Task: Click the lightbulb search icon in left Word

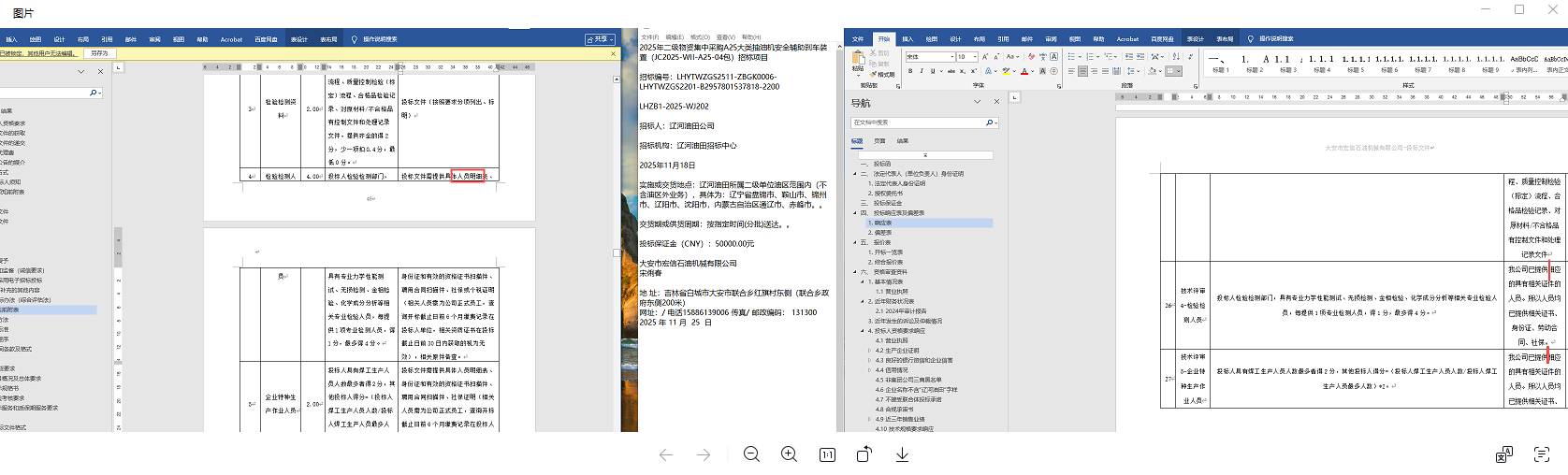Action: (x=355, y=39)
